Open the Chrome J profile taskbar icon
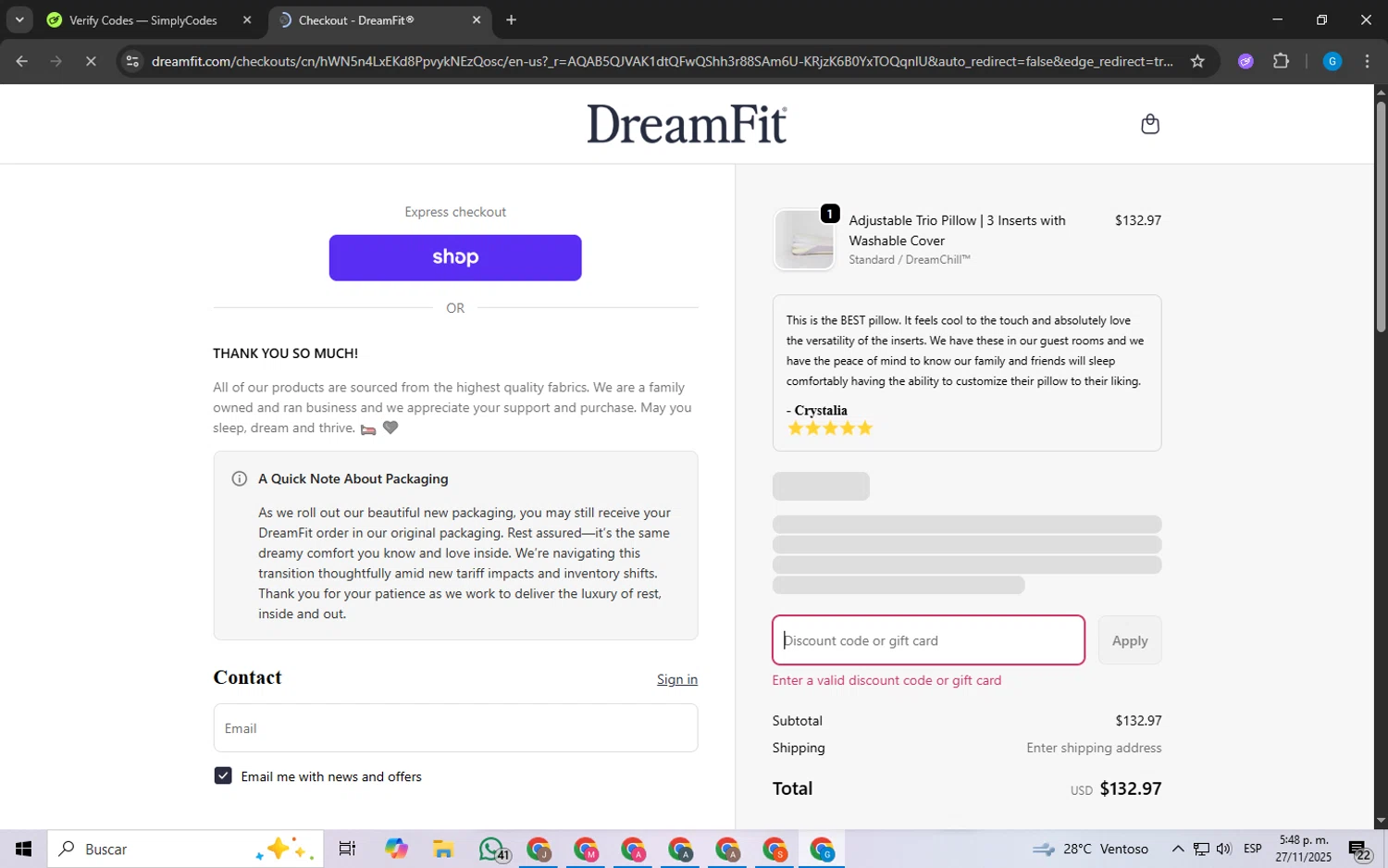Image resolution: width=1388 pixels, height=868 pixels. 539,849
